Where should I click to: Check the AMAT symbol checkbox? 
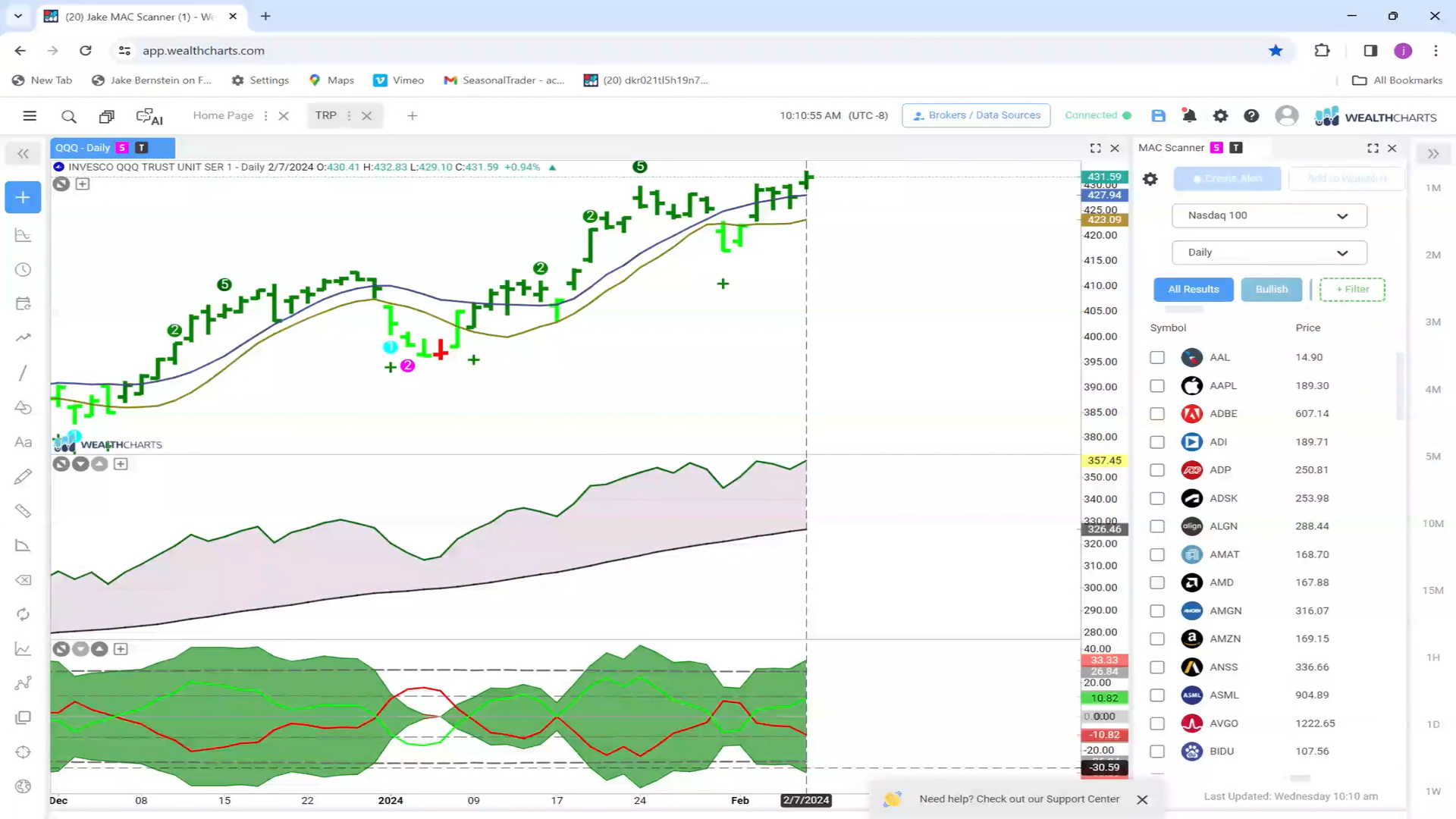click(x=1156, y=554)
